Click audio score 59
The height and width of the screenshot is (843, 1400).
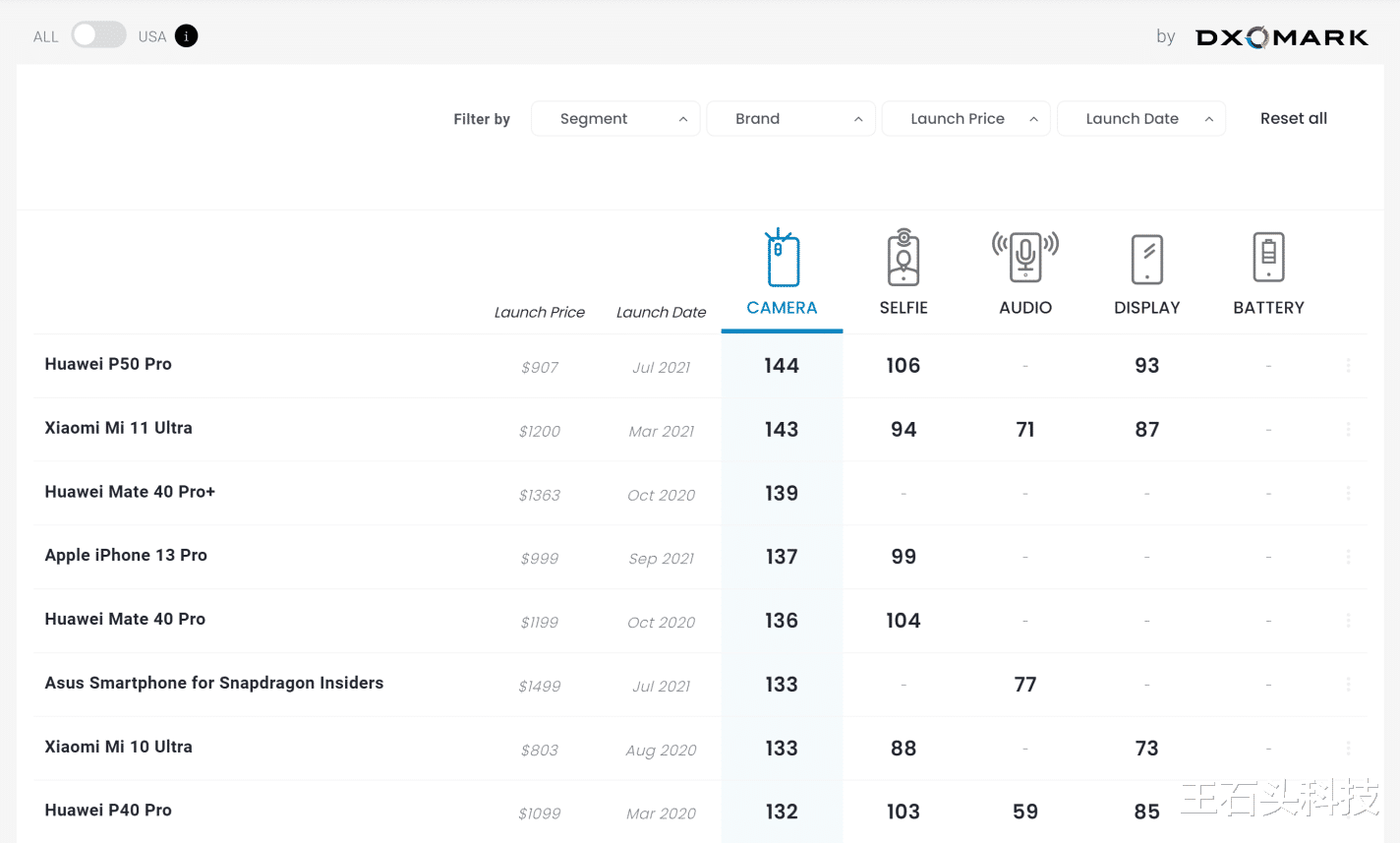click(x=1025, y=812)
